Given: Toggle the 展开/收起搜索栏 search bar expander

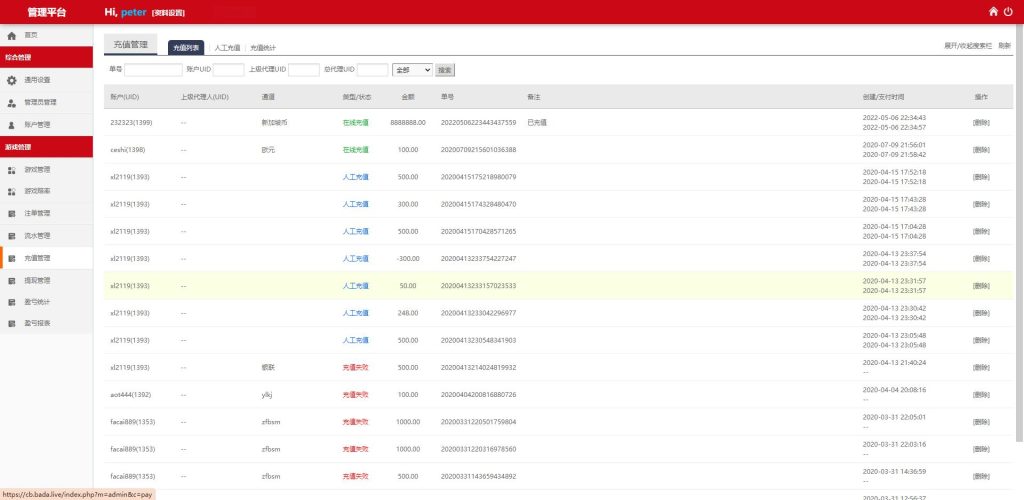Looking at the screenshot, I should (968, 46).
